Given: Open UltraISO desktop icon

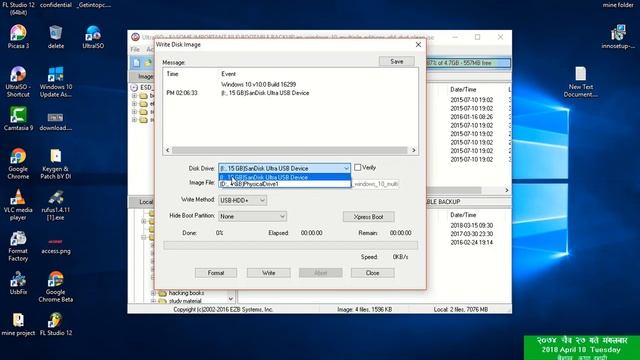Looking at the screenshot, I should coord(93,37).
